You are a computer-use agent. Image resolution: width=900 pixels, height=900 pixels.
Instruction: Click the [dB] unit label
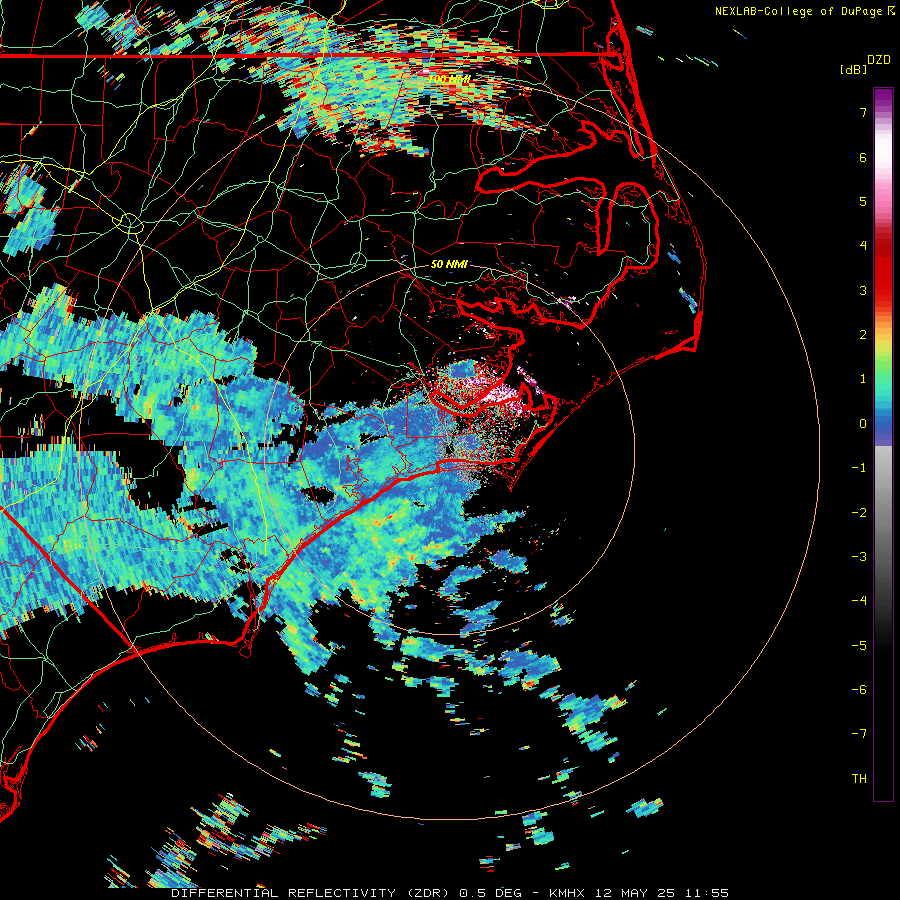854,69
